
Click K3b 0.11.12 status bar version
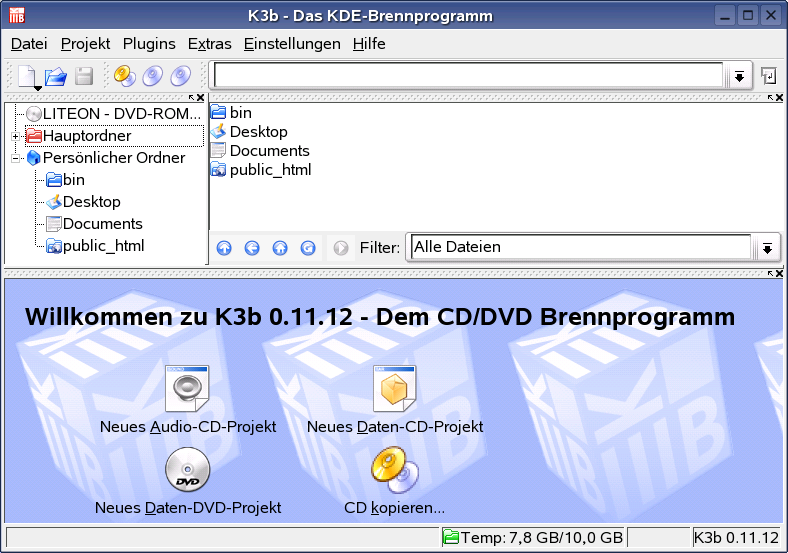point(736,537)
